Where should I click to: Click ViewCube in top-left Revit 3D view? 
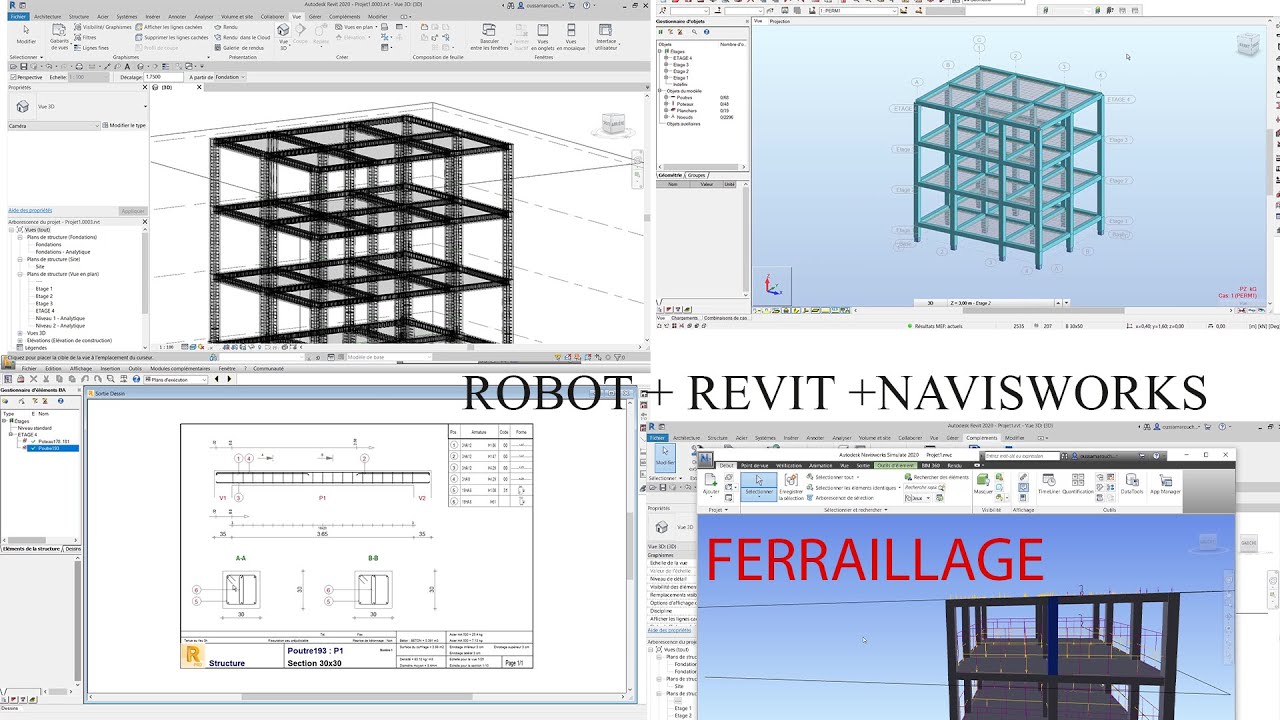pyautogui.click(x=612, y=124)
